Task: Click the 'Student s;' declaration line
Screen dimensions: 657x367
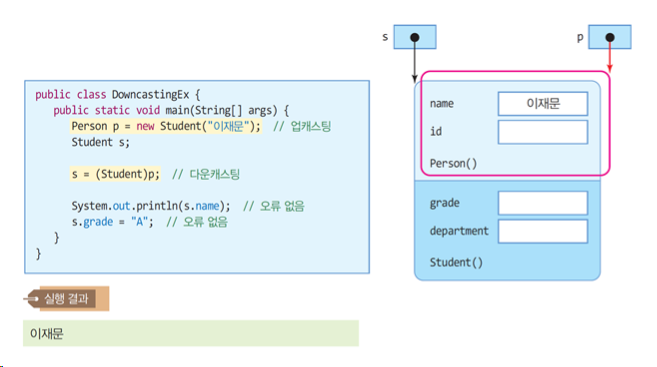Action: click(x=101, y=142)
